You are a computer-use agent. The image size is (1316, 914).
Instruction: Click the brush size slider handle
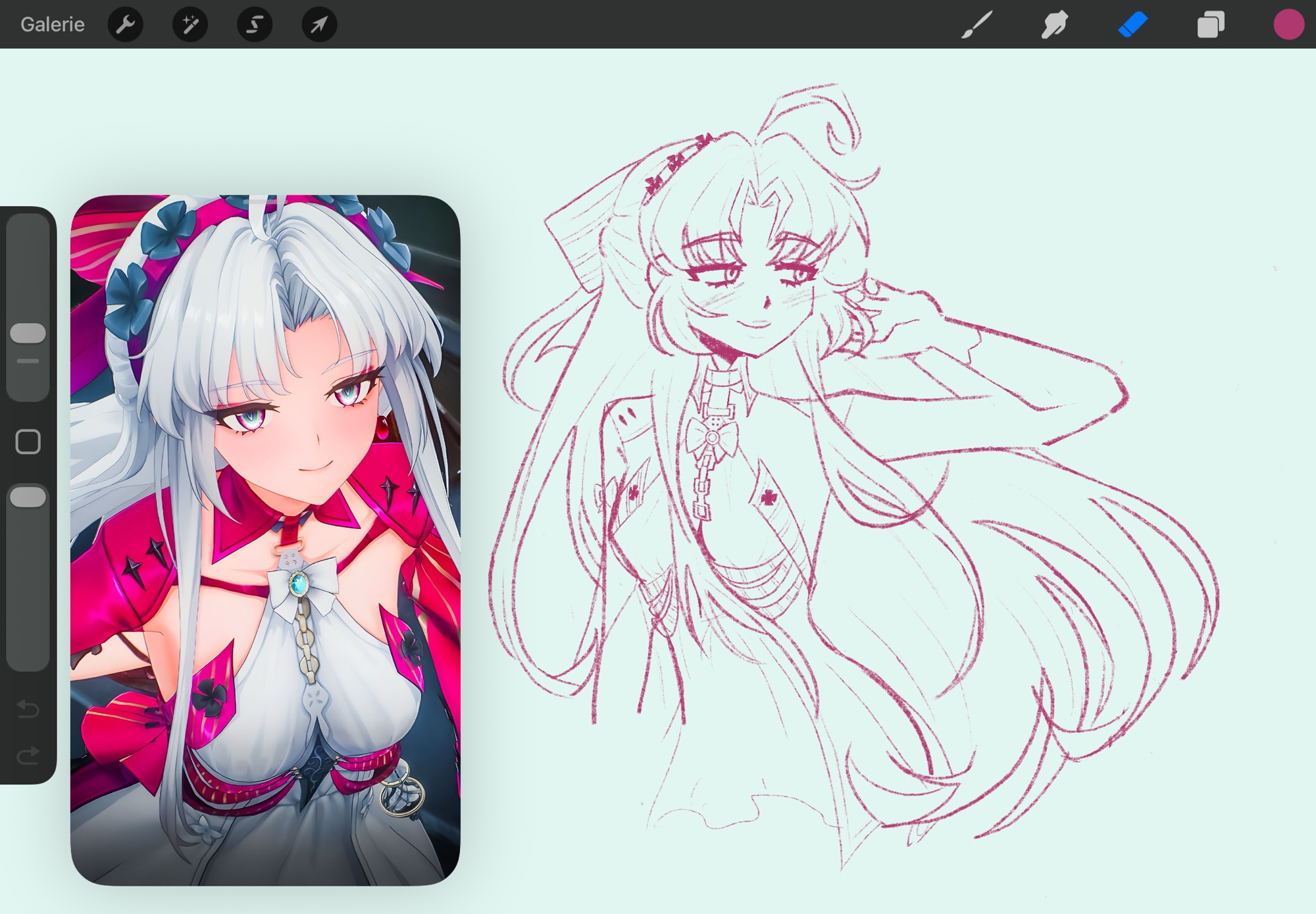tap(28, 333)
